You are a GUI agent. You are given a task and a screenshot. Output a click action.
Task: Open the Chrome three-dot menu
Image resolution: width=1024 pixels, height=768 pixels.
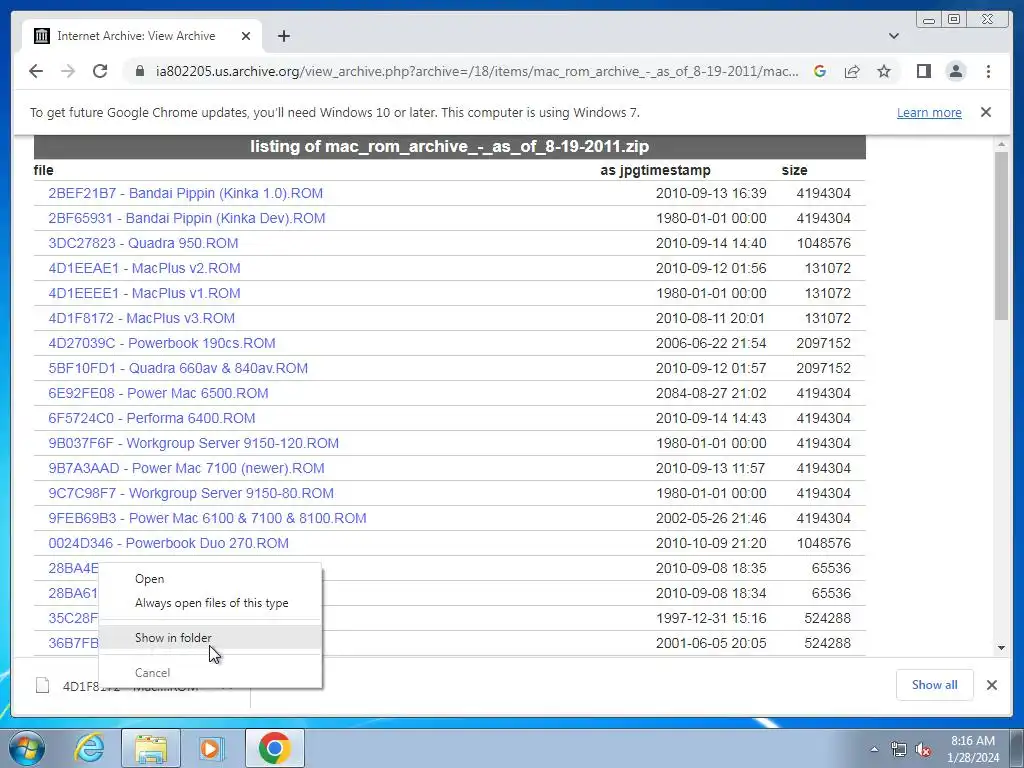(988, 71)
